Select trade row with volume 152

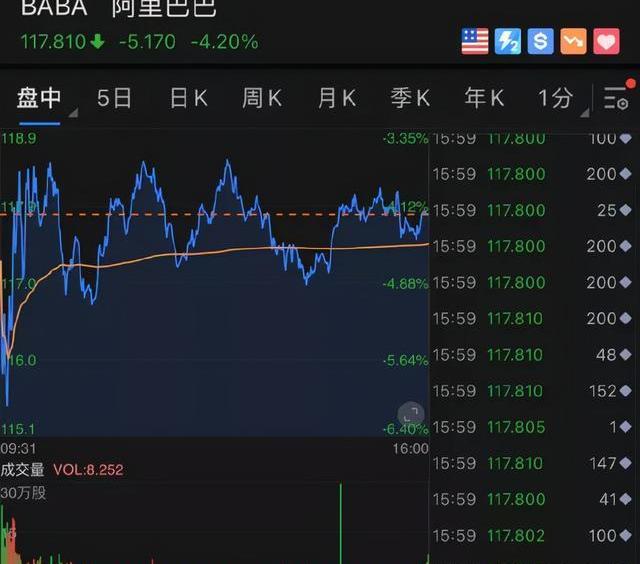[x=532, y=391]
